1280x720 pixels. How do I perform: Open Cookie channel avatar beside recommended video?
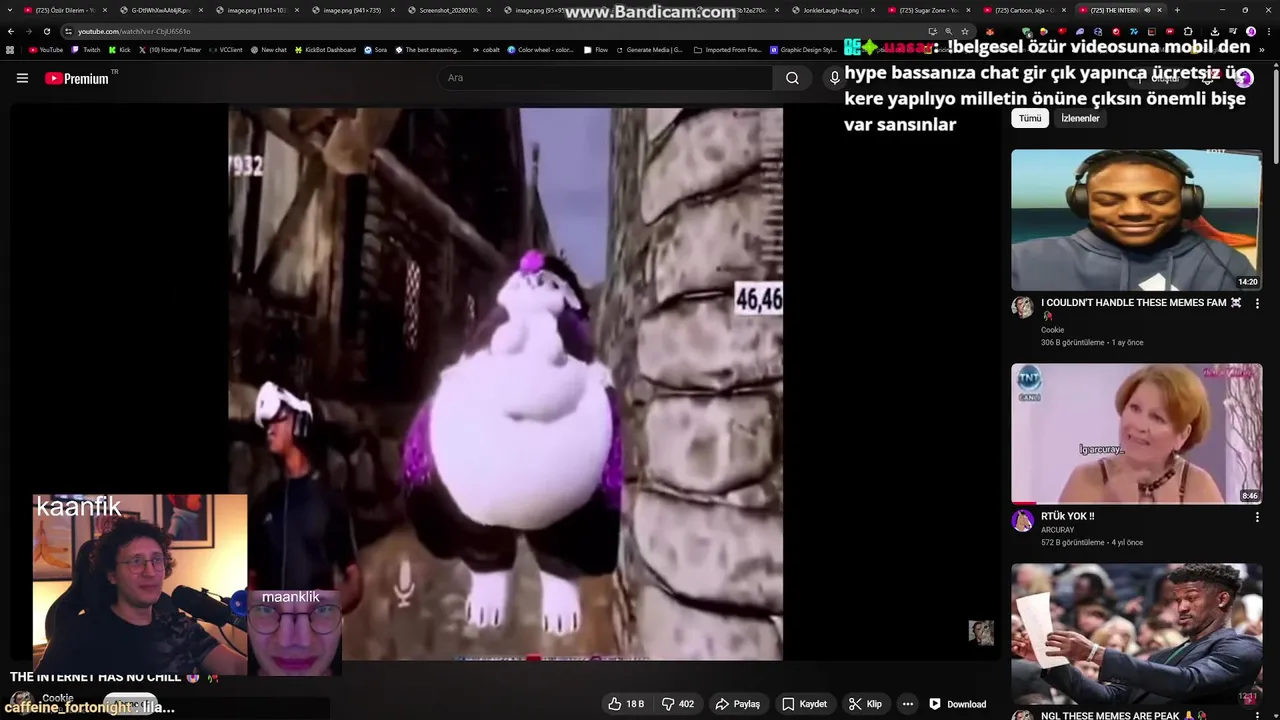pos(1022,307)
